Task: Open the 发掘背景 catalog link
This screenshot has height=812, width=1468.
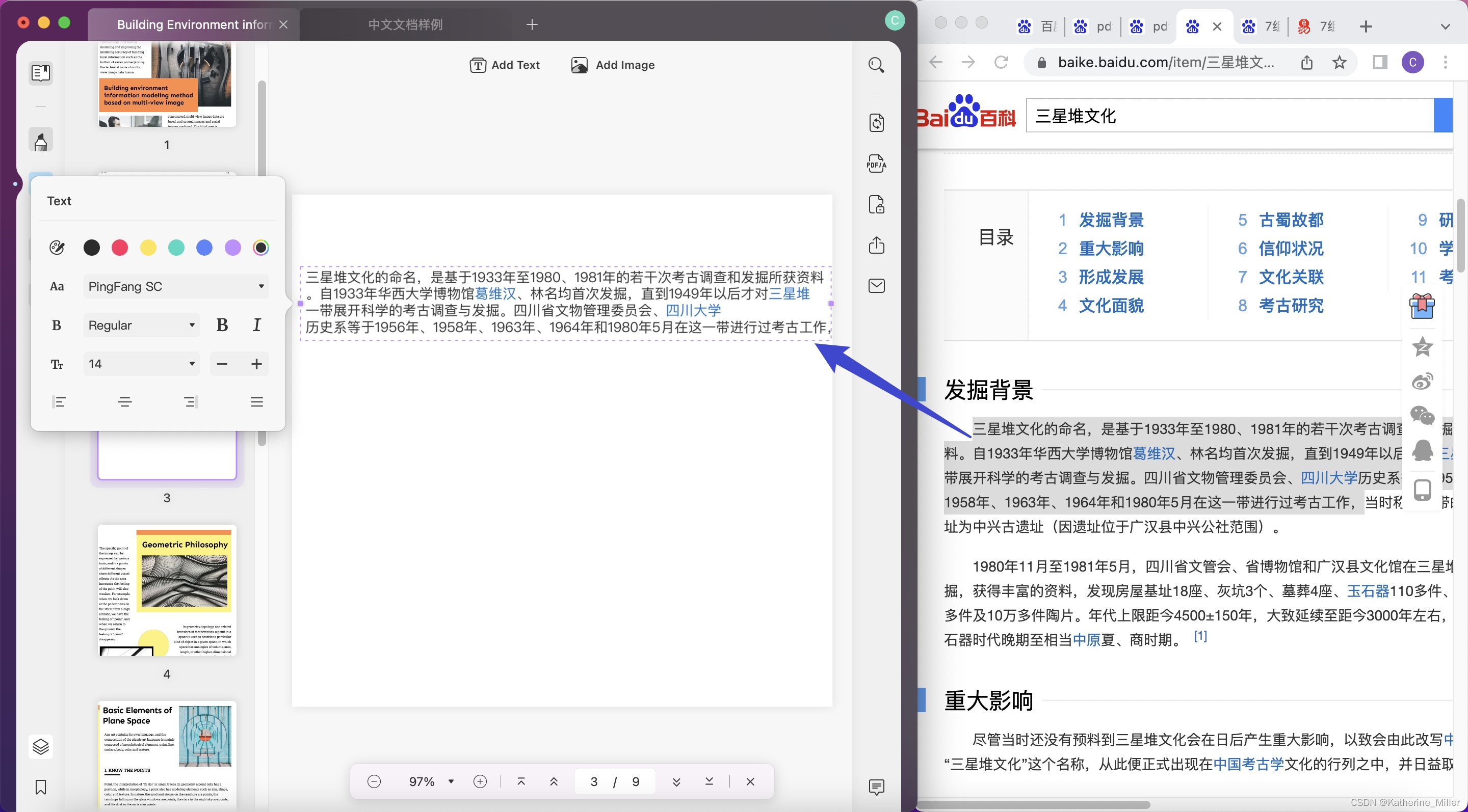Action: 1111,220
